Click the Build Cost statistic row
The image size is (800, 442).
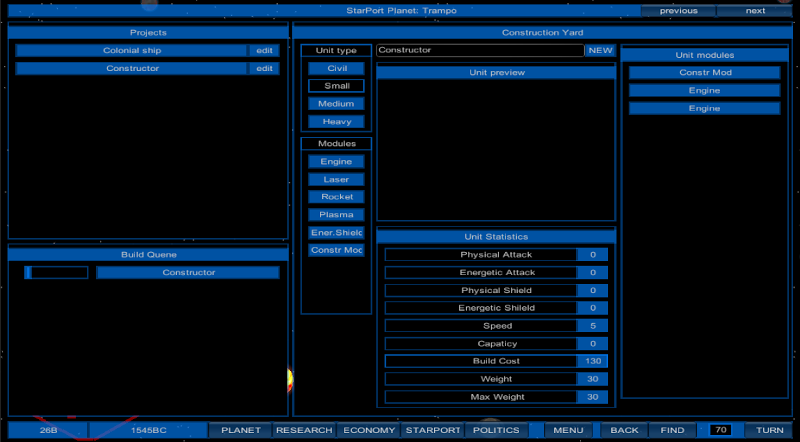[x=496, y=361]
